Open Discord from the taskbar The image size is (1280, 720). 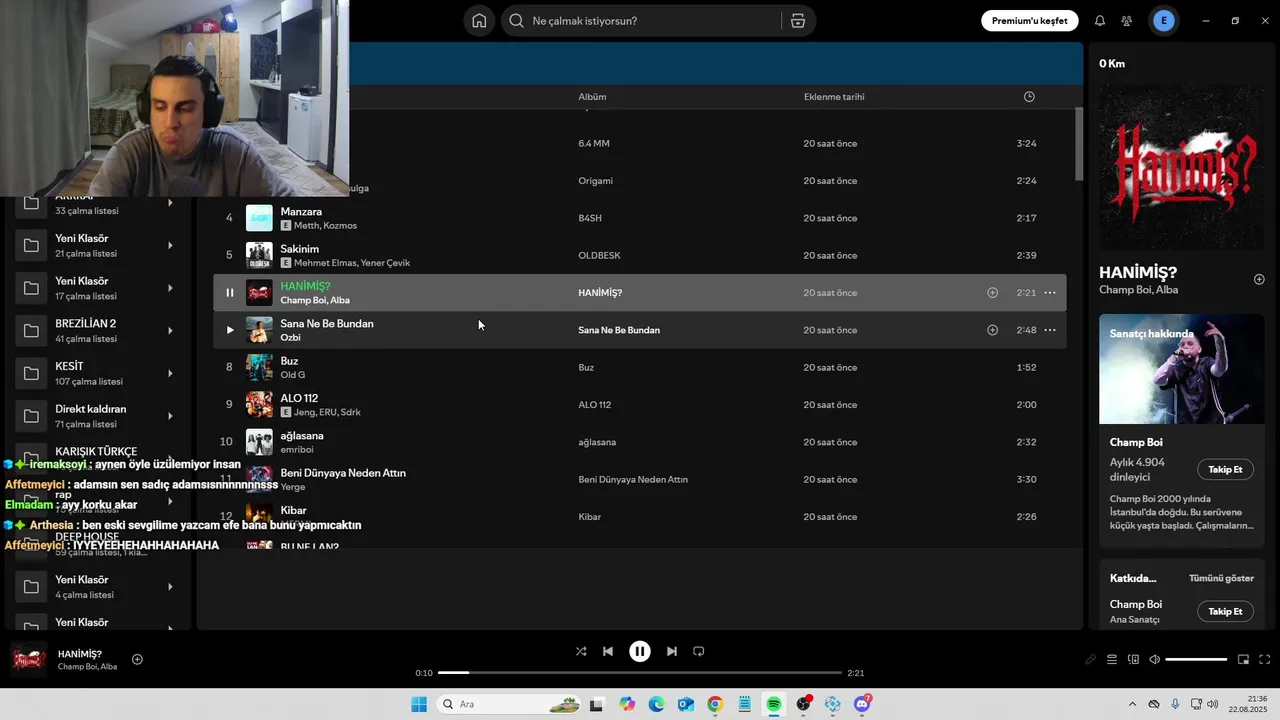pos(862,704)
